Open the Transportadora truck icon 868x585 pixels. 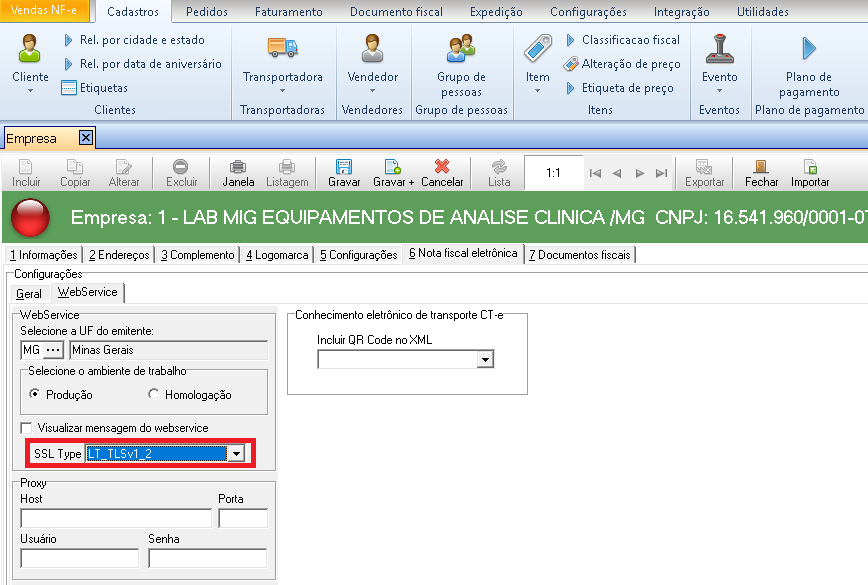tap(282, 48)
